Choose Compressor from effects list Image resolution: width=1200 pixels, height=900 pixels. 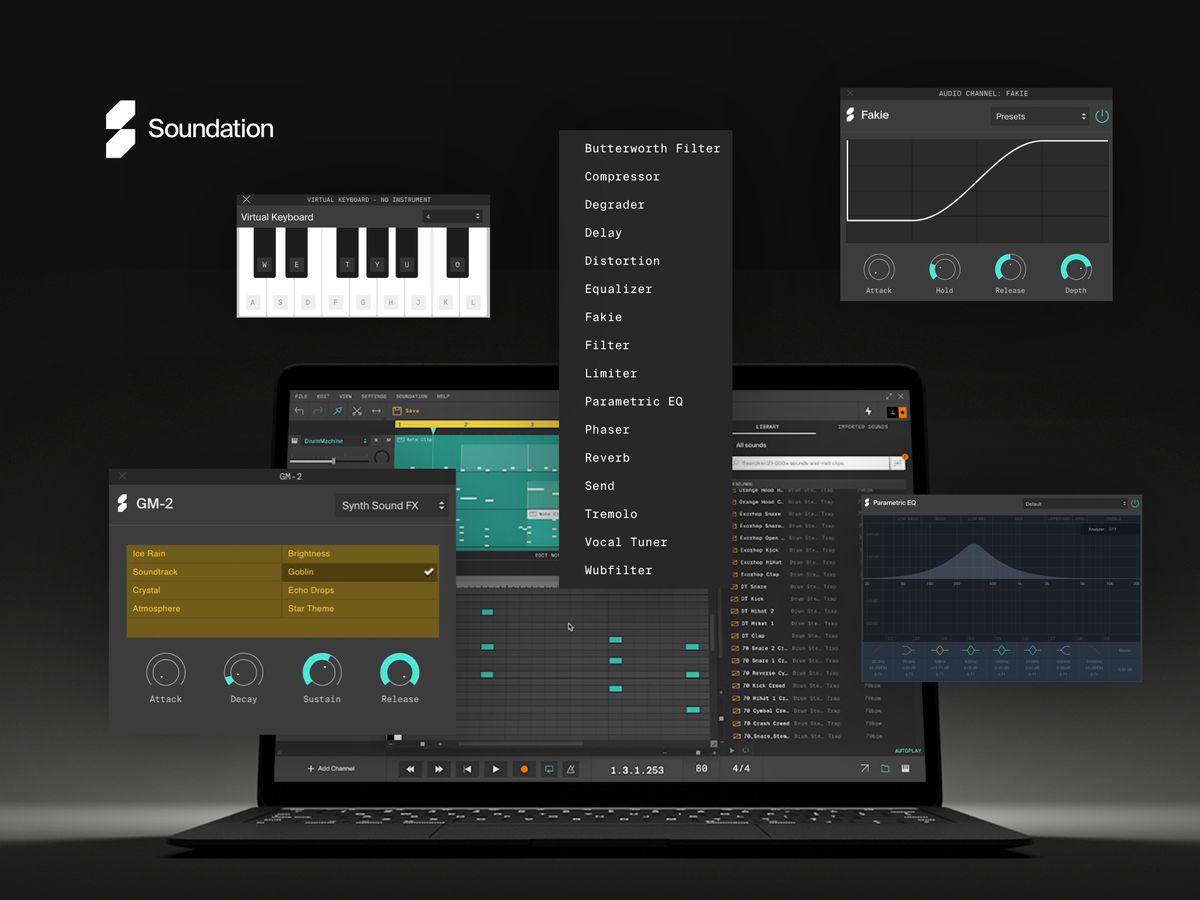tap(622, 176)
